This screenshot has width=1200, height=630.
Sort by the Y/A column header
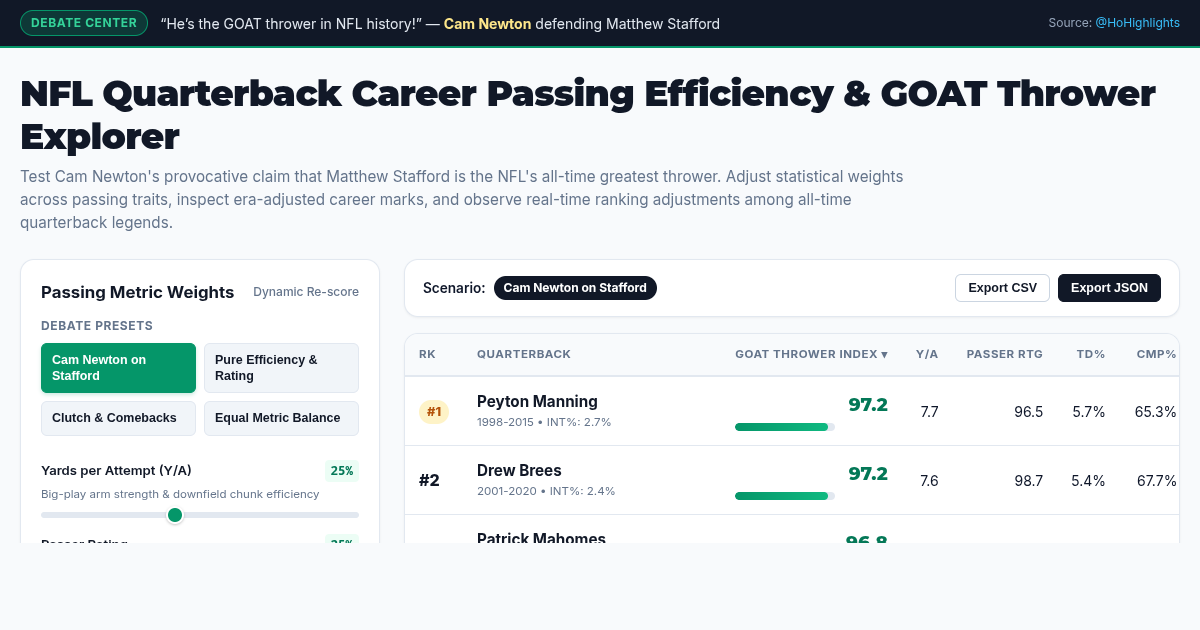click(x=927, y=354)
